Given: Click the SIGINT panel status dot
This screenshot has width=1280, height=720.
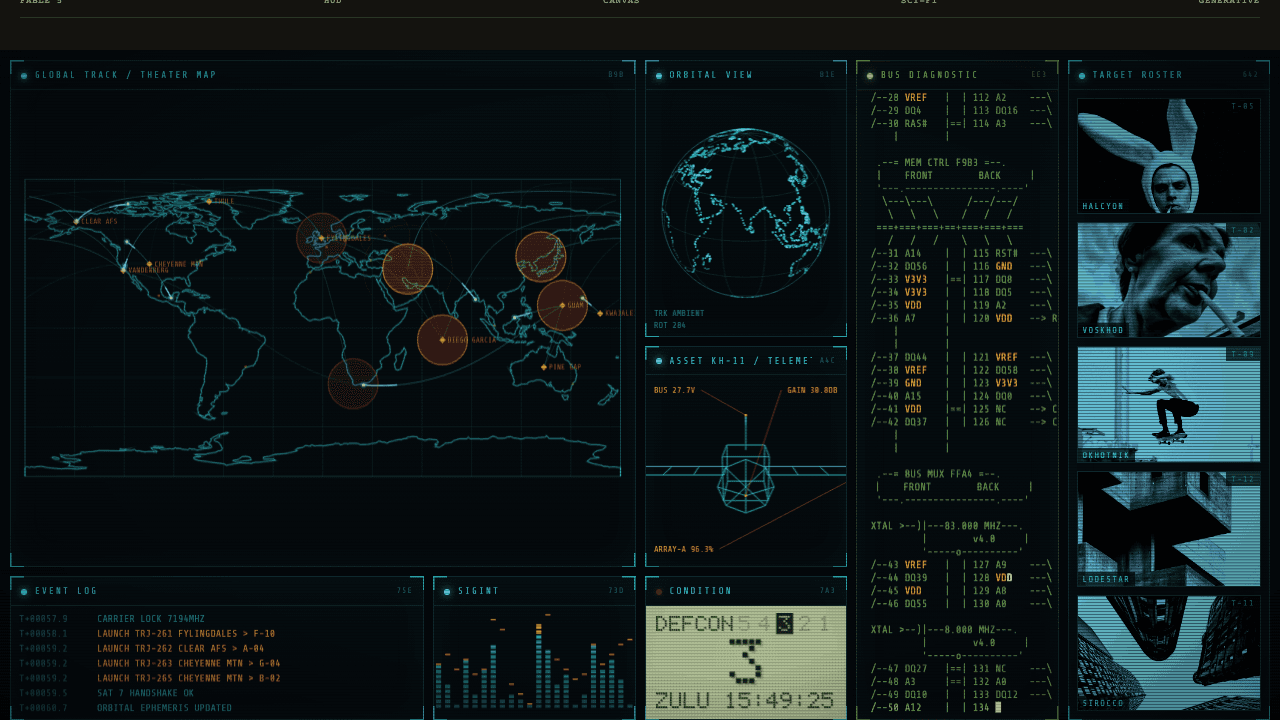Looking at the screenshot, I should pos(447,591).
